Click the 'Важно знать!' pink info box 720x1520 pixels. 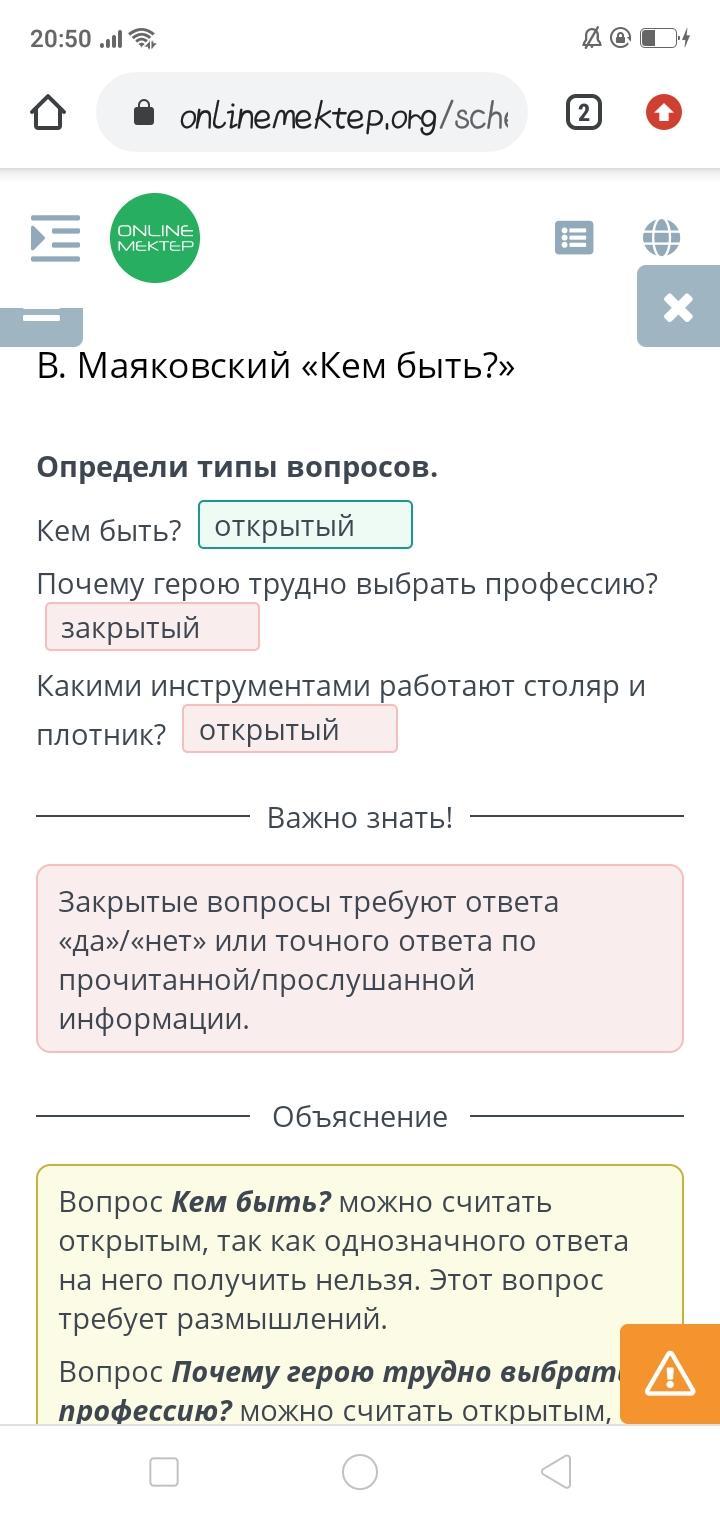pos(360,959)
